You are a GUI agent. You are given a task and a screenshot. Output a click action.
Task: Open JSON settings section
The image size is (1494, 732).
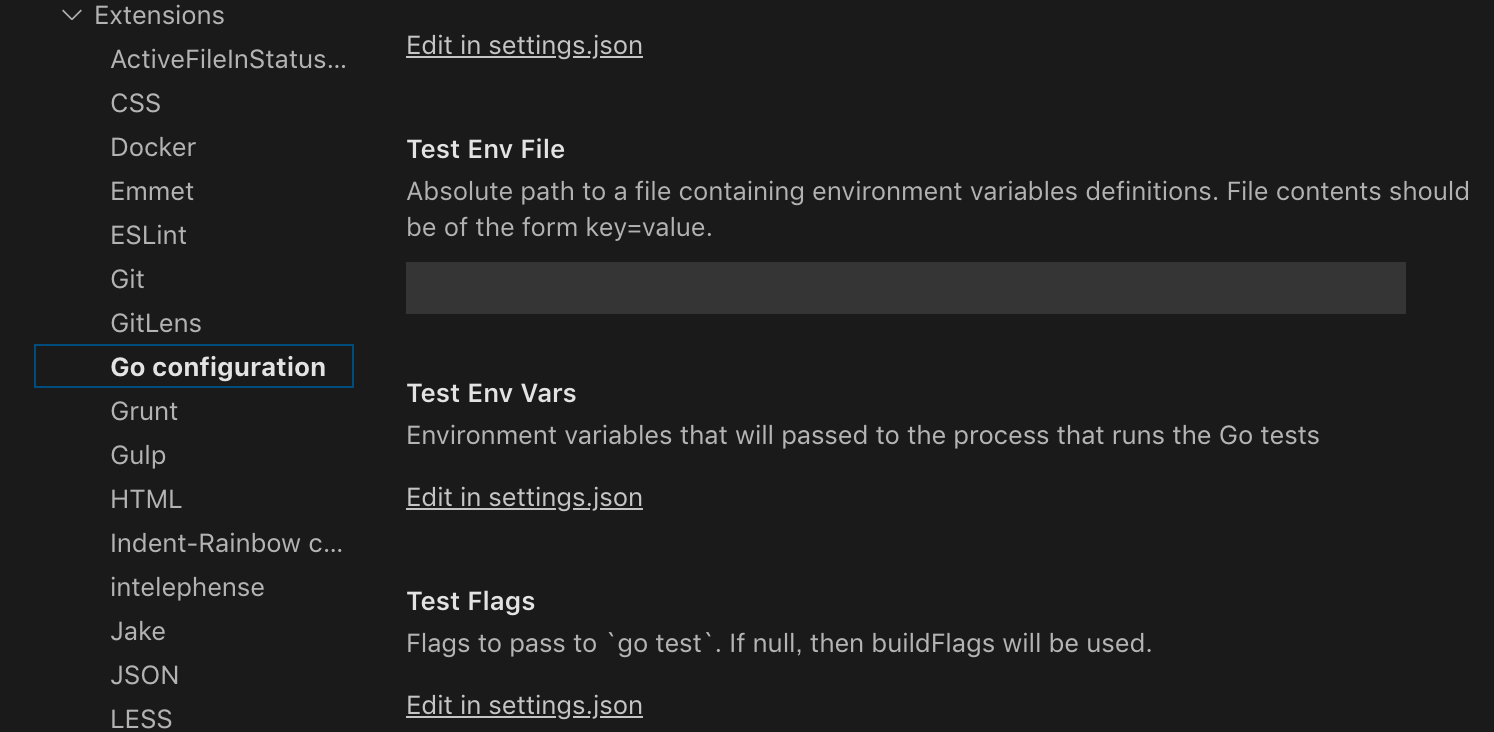[x=145, y=676]
